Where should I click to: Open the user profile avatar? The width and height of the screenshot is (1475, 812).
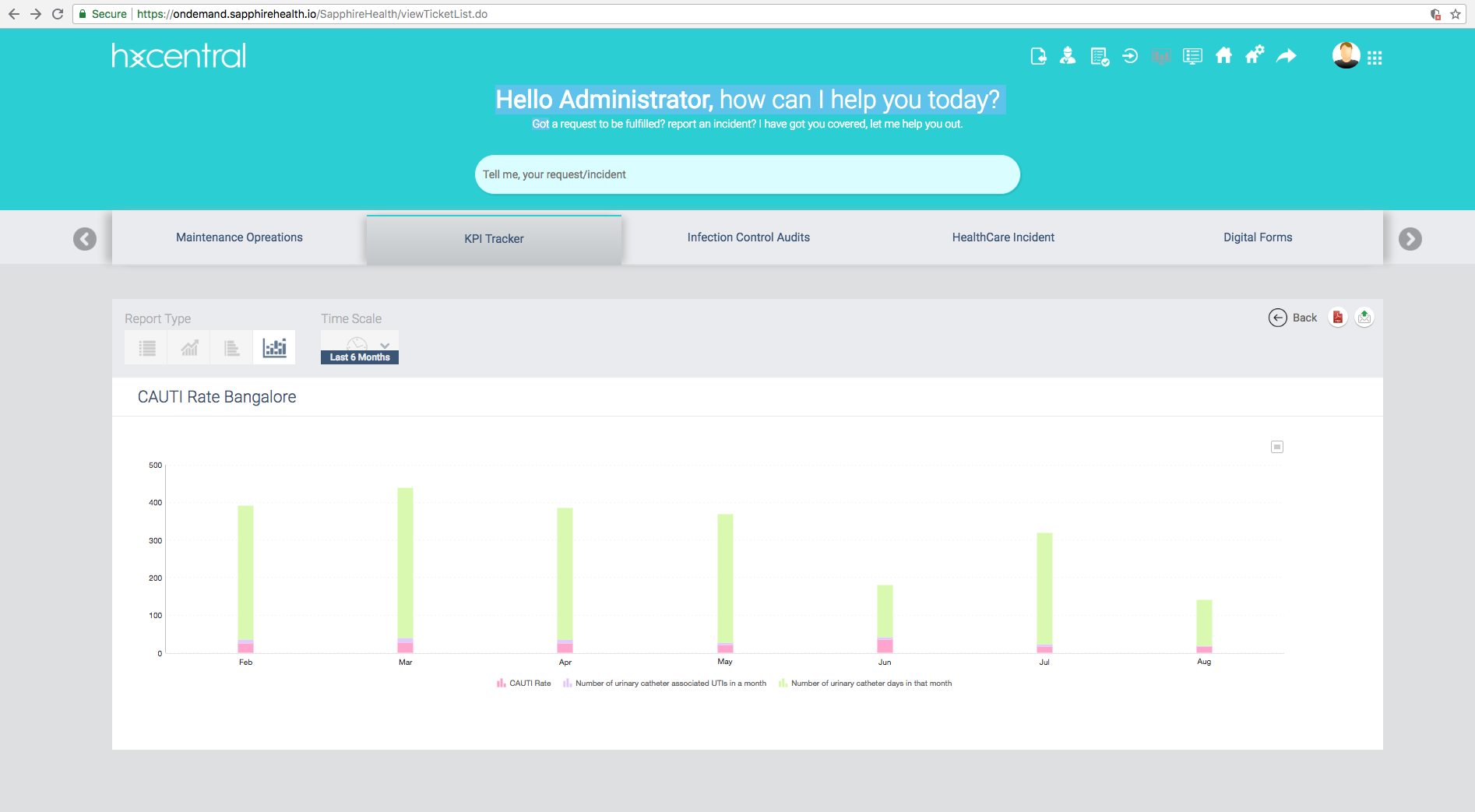pos(1346,55)
